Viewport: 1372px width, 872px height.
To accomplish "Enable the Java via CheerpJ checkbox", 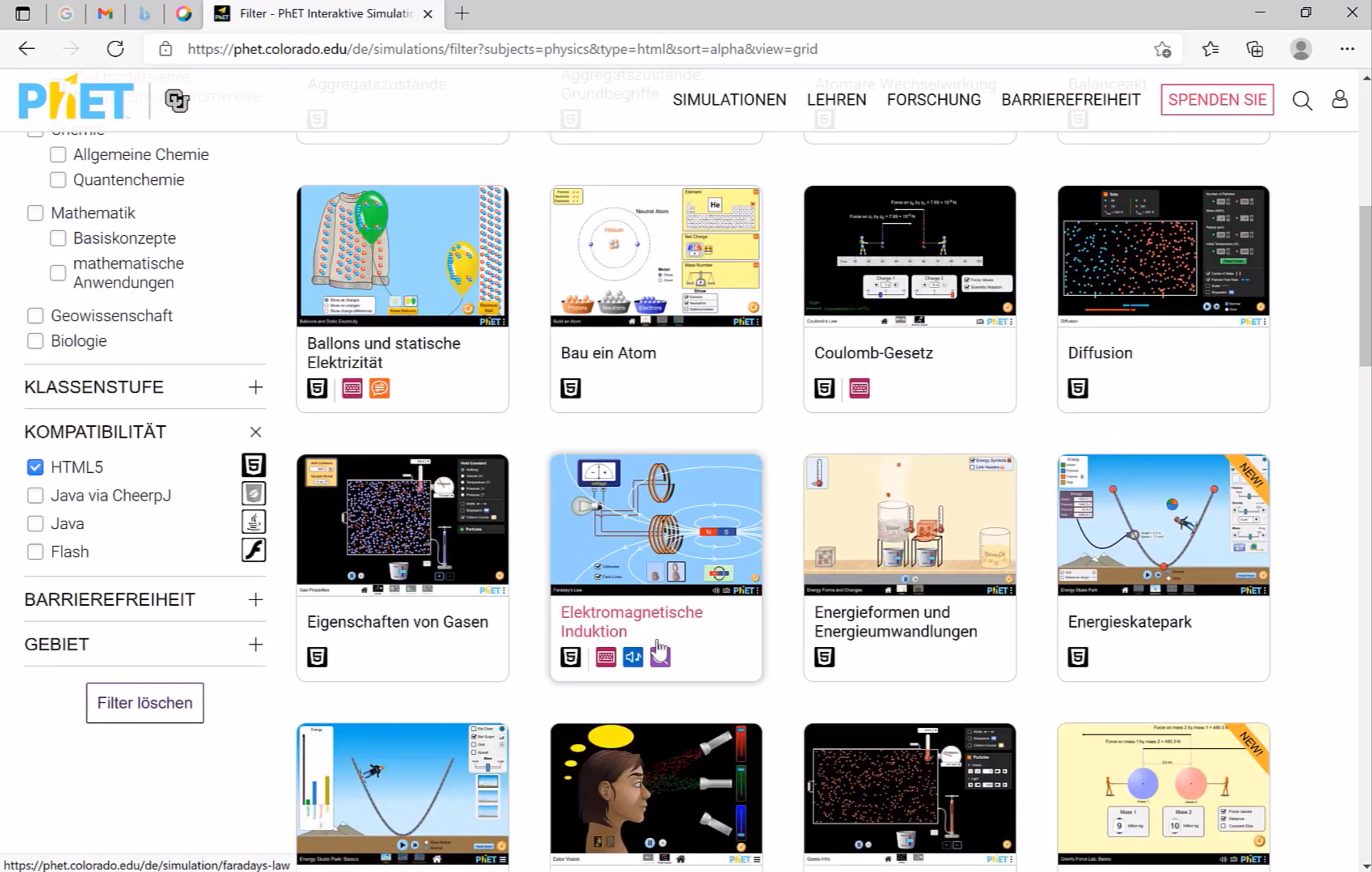I will point(35,496).
